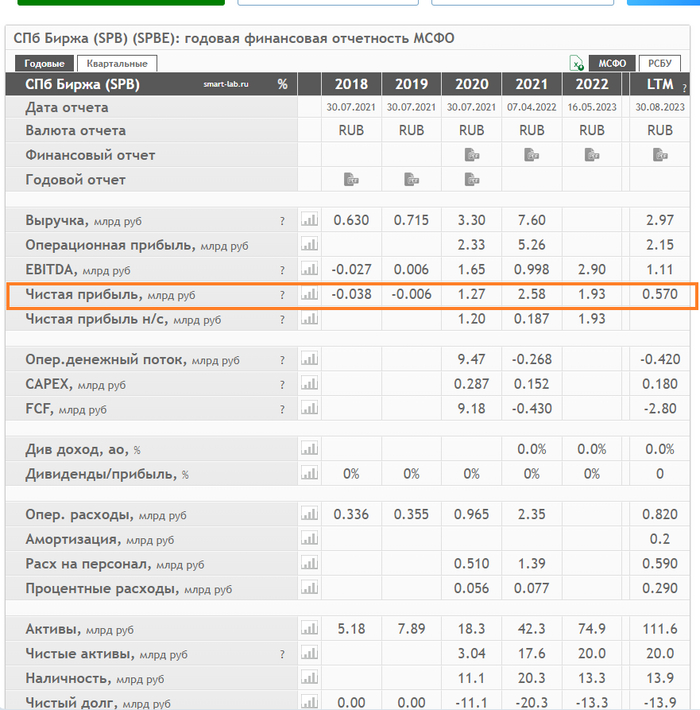This screenshot has height=710, width=700.
Task: Click the page title СПб Биржа heading
Action: [234, 38]
